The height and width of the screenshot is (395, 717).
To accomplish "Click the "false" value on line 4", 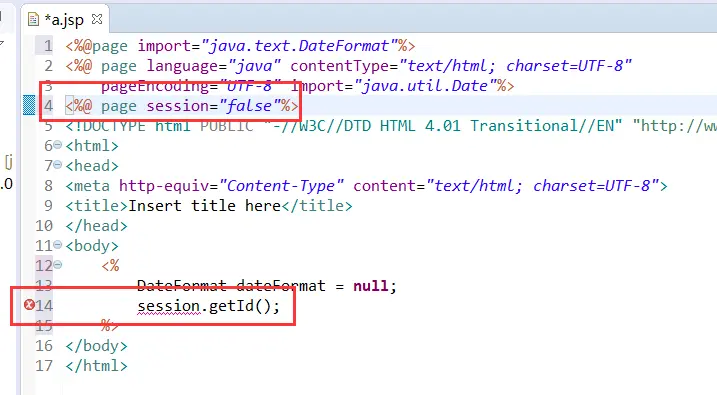I will point(249,106).
